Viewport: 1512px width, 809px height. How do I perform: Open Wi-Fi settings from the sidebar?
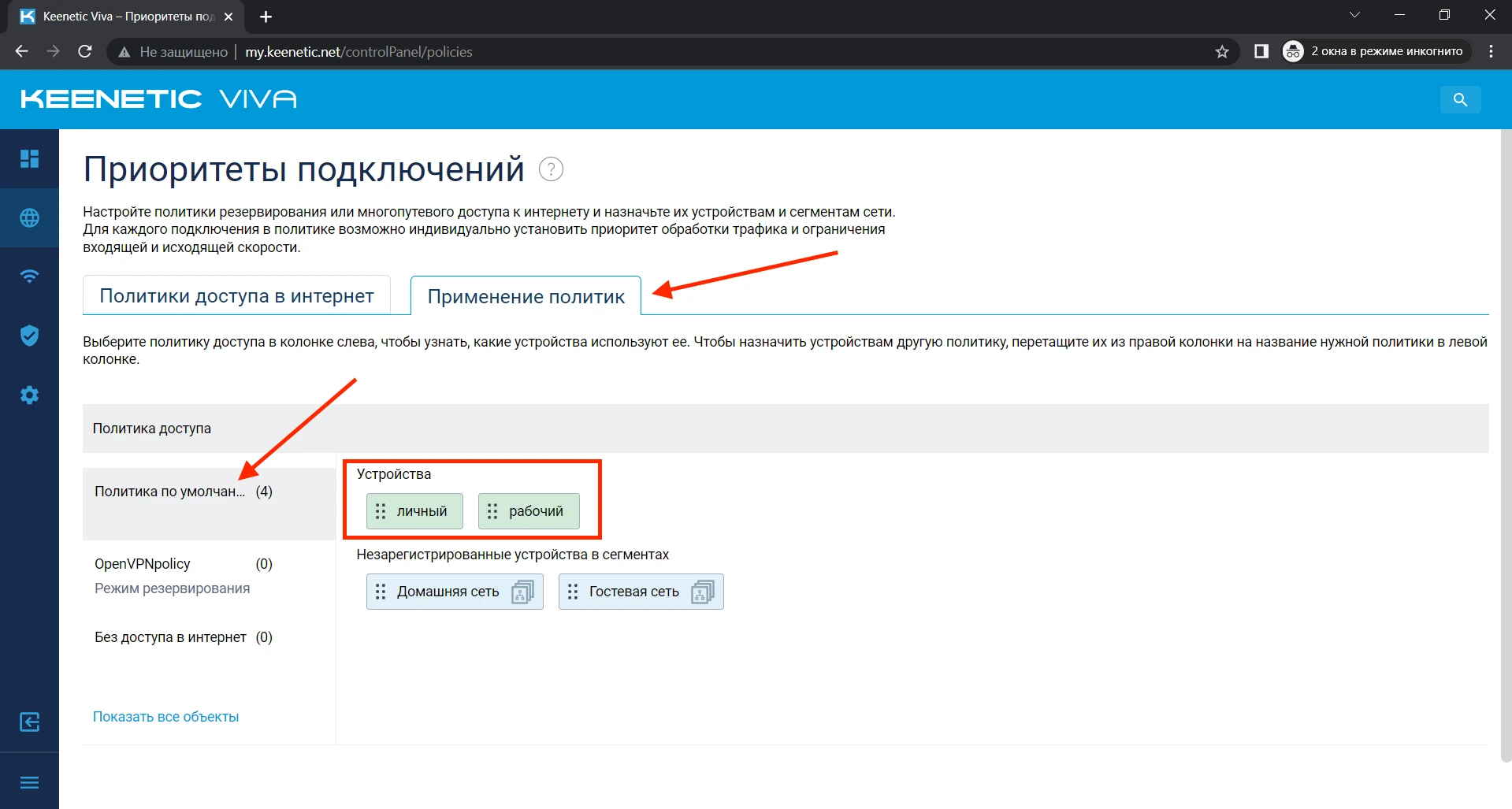[30, 276]
